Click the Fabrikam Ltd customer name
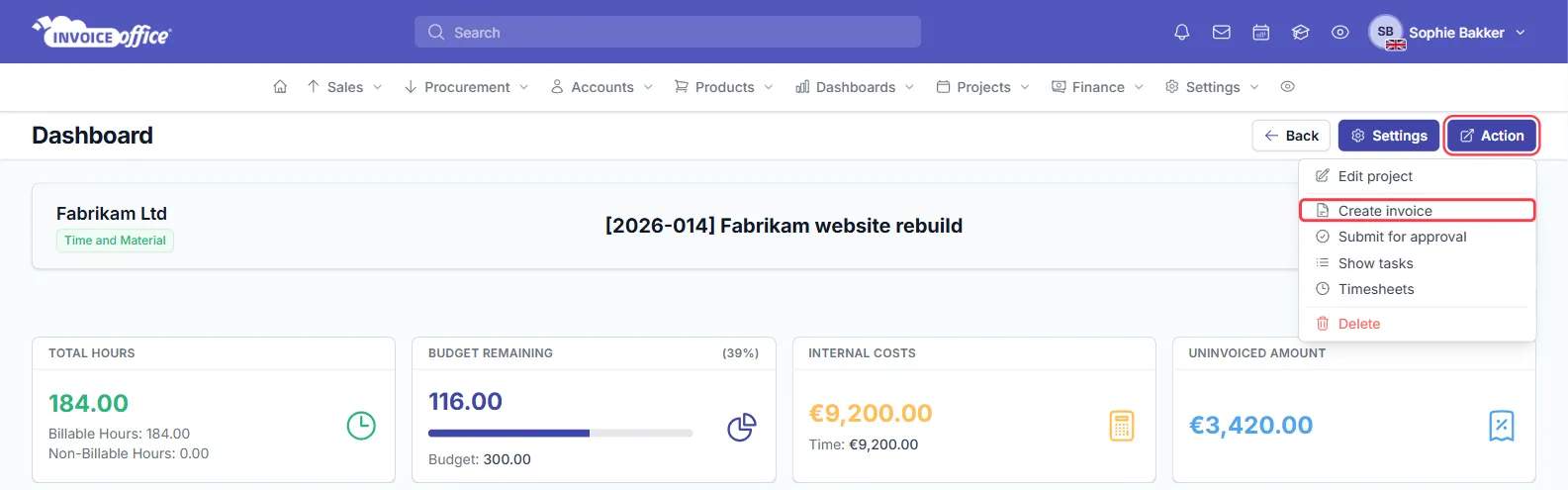Image resolution: width=1568 pixels, height=490 pixels. pyautogui.click(x=112, y=213)
